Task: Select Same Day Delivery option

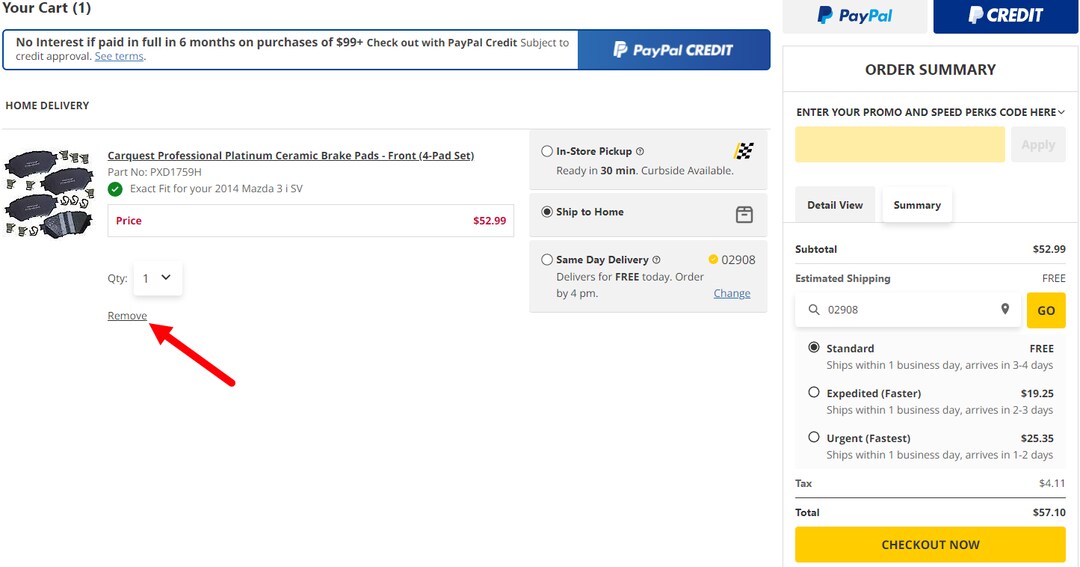Action: click(x=547, y=260)
